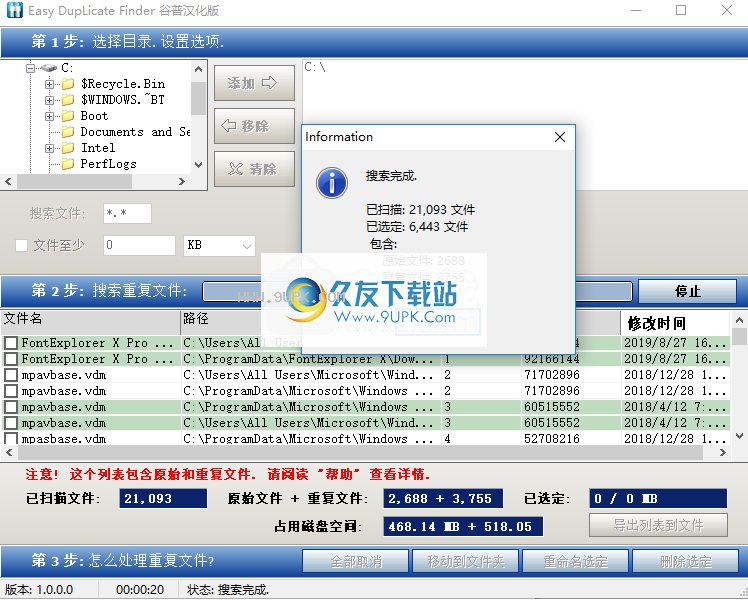
Task: Click the folder tree scroll-left arrow
Action: (x=8, y=181)
